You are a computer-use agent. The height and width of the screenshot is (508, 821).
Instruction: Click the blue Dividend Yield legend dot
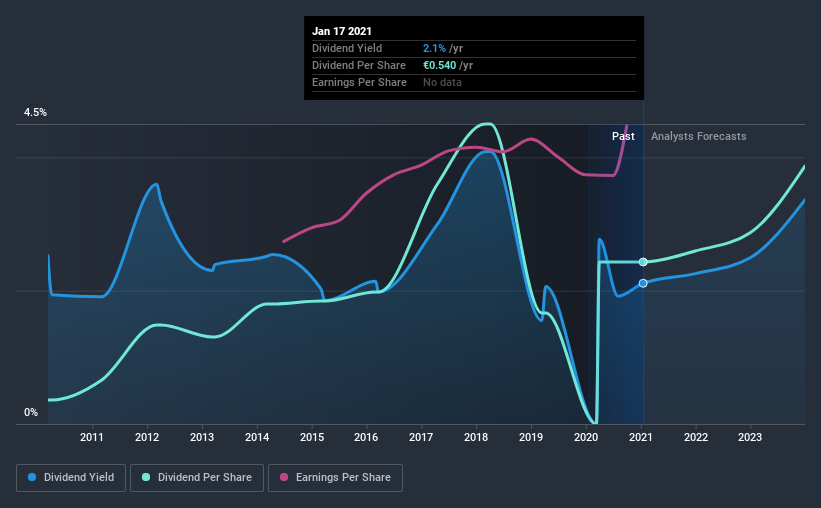point(32,477)
